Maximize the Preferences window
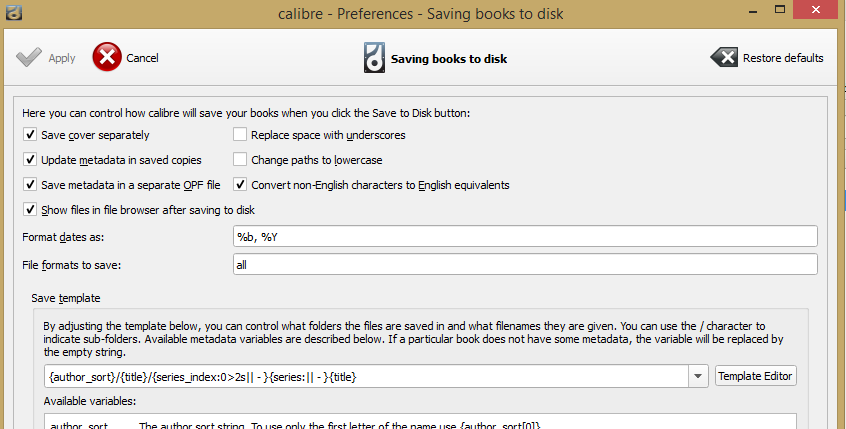This screenshot has width=846, height=429. pos(780,9)
